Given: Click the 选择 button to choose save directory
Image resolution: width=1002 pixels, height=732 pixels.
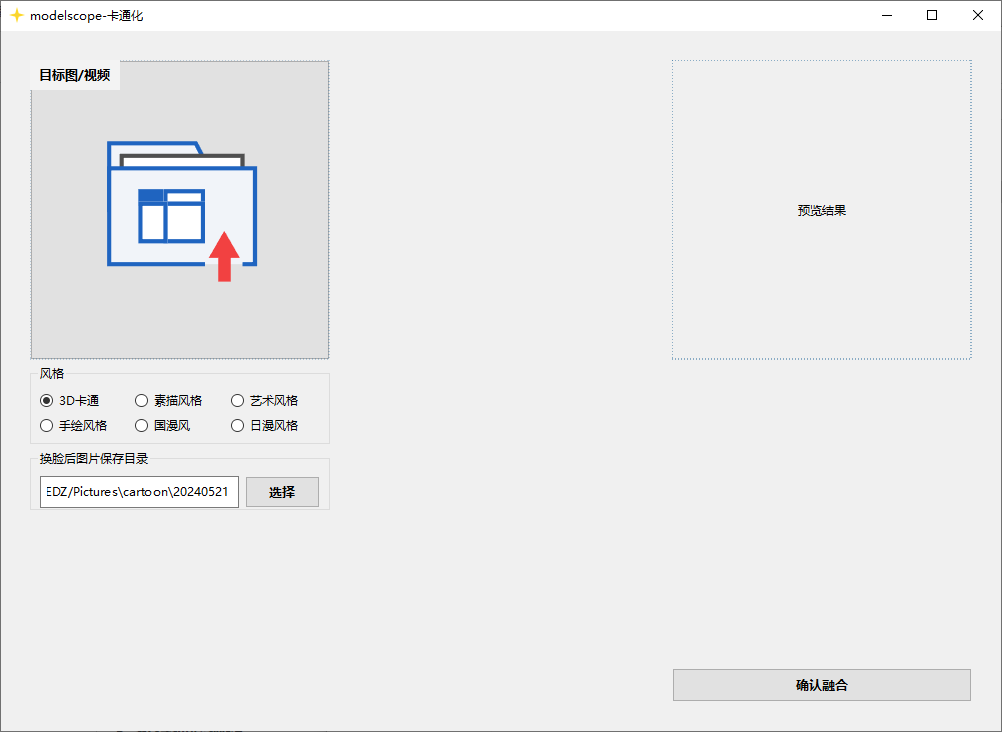Looking at the screenshot, I should 282,492.
